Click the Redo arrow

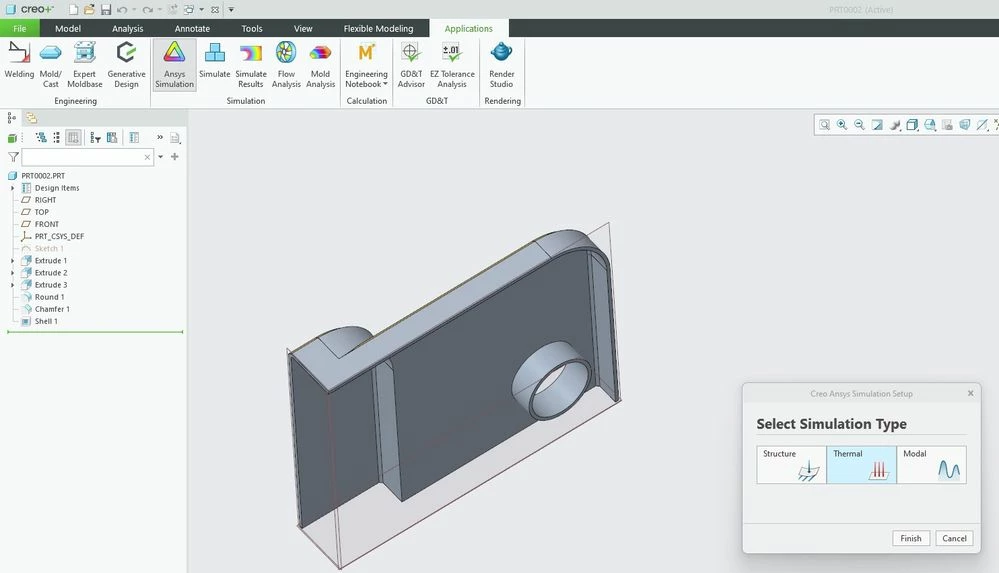147,10
